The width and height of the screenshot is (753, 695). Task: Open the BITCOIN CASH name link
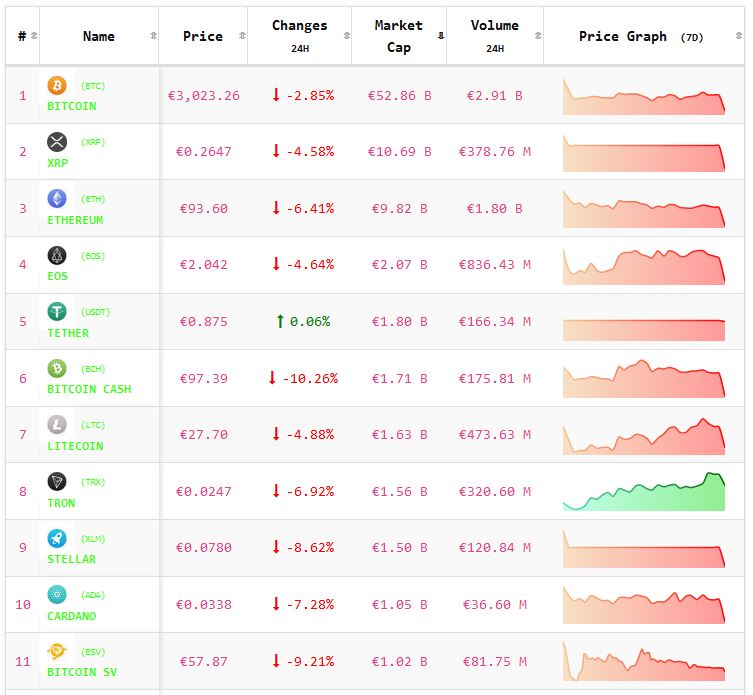[89, 389]
